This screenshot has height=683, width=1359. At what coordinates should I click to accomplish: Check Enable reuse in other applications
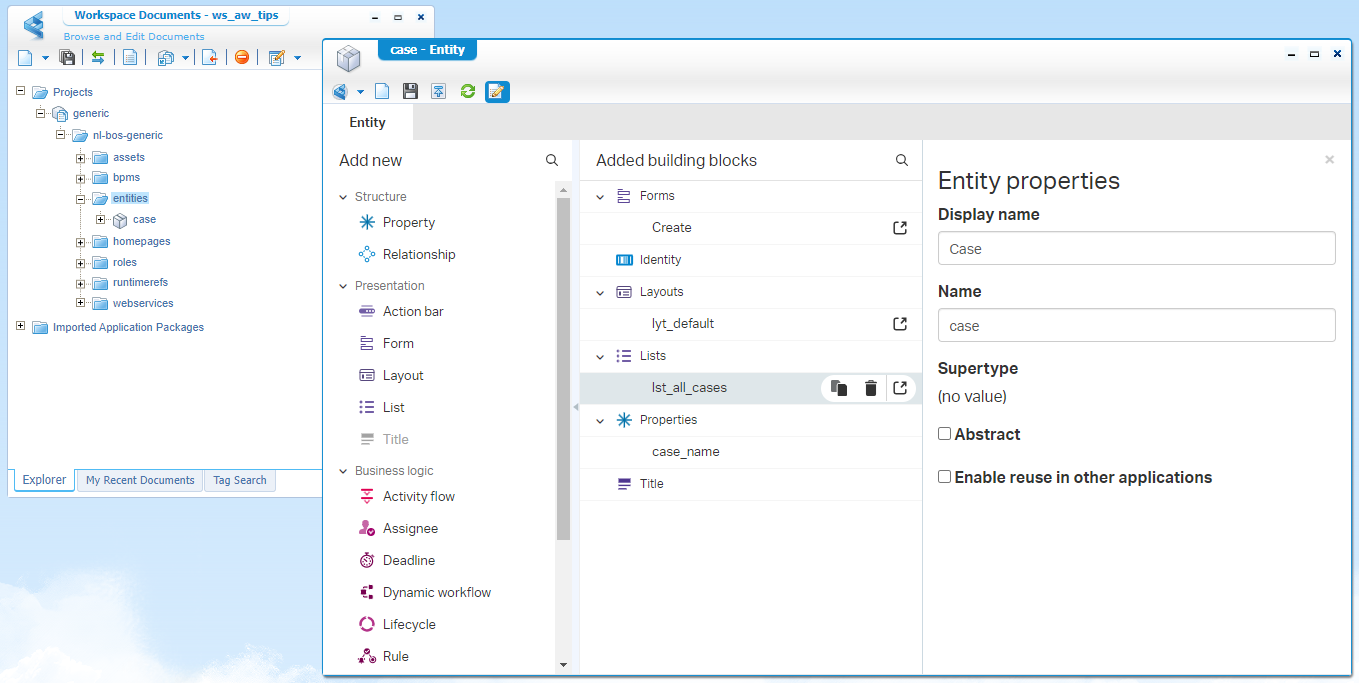(944, 477)
